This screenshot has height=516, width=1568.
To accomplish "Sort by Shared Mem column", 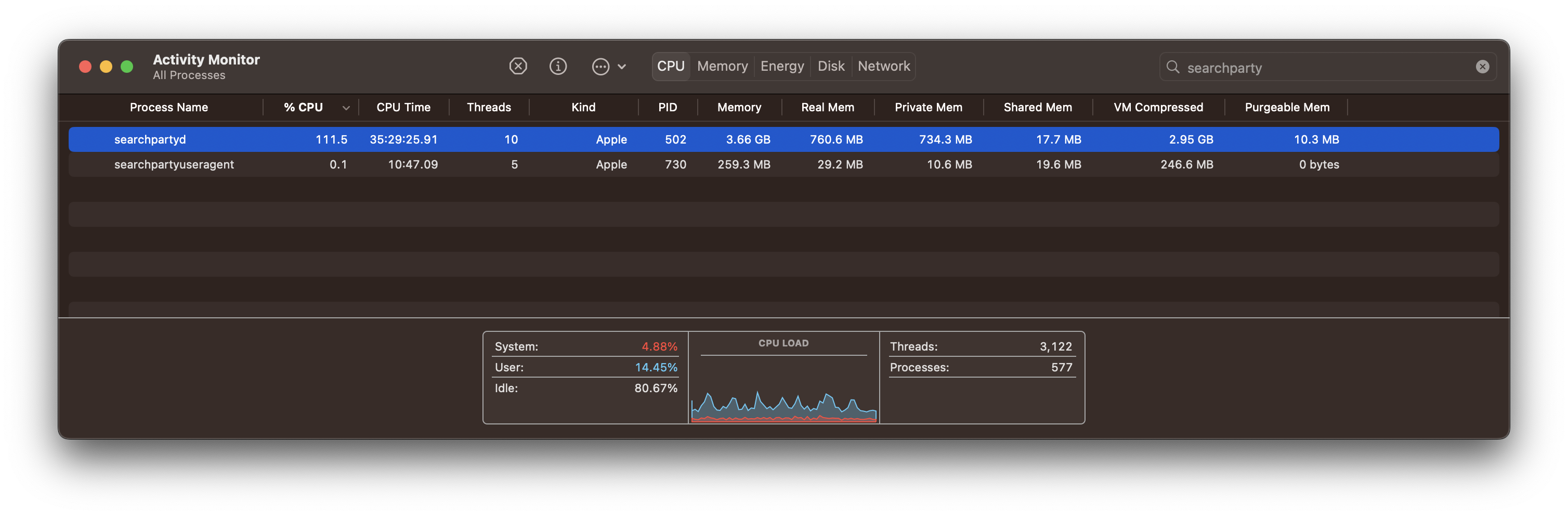I will click(x=1037, y=107).
